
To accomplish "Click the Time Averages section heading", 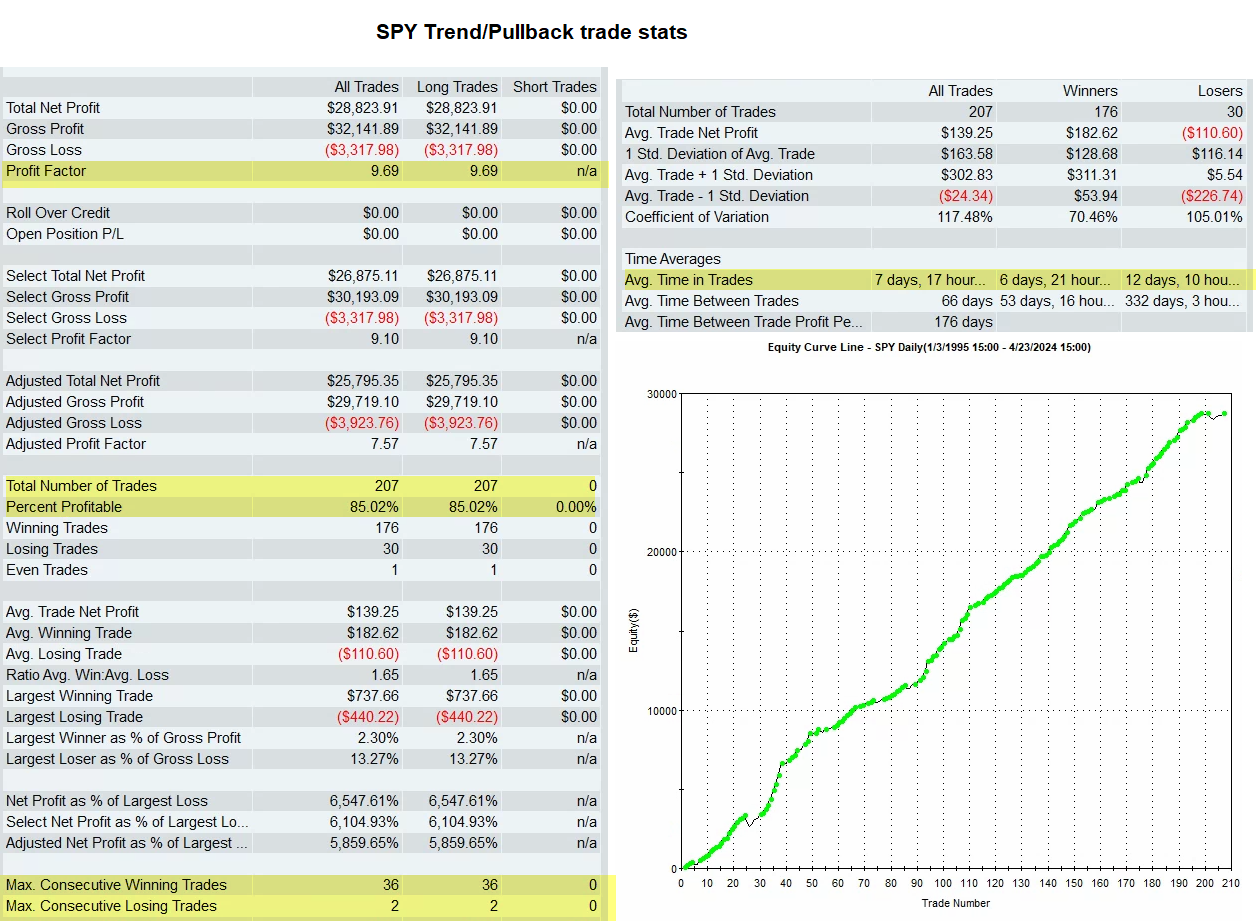I will pyautogui.click(x=673, y=259).
